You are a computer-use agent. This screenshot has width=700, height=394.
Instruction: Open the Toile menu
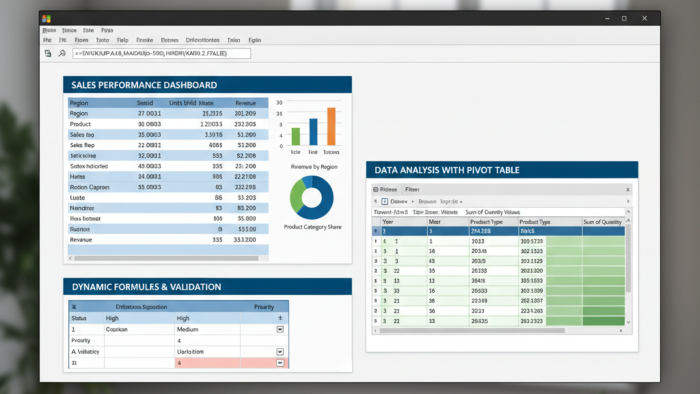click(x=88, y=30)
